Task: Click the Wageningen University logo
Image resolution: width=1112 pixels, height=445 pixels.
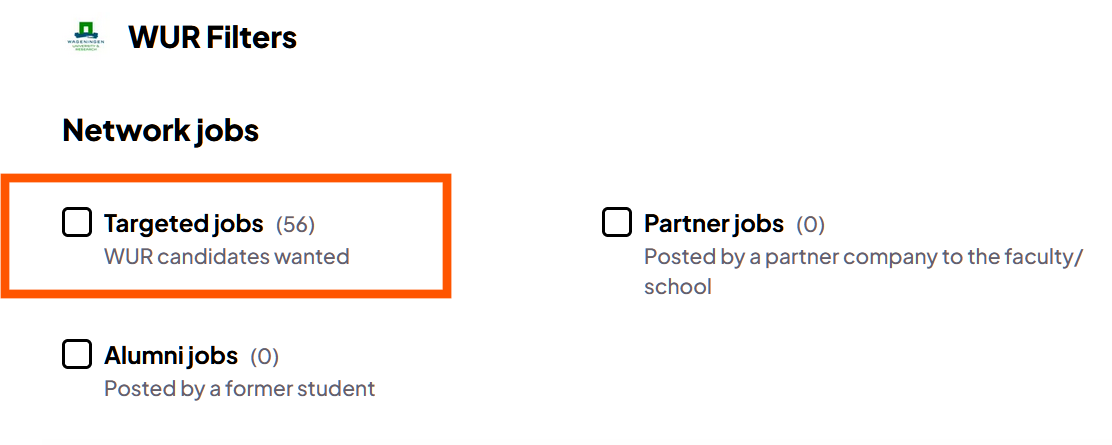Action: point(83,39)
